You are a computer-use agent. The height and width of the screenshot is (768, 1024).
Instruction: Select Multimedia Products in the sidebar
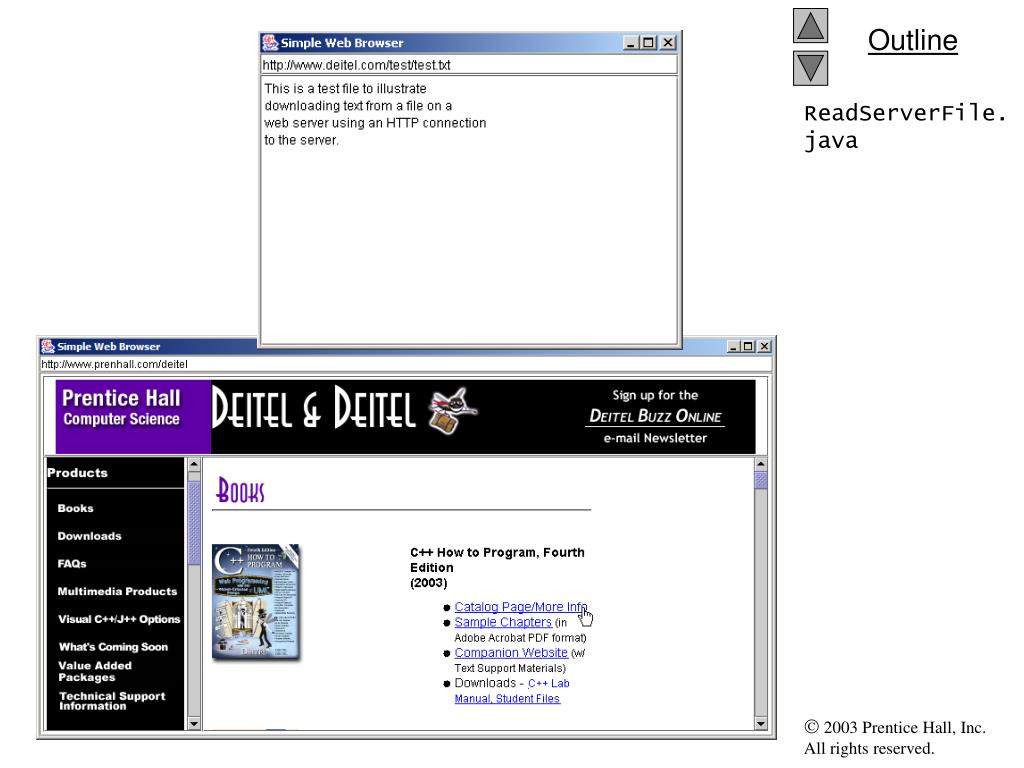118,592
